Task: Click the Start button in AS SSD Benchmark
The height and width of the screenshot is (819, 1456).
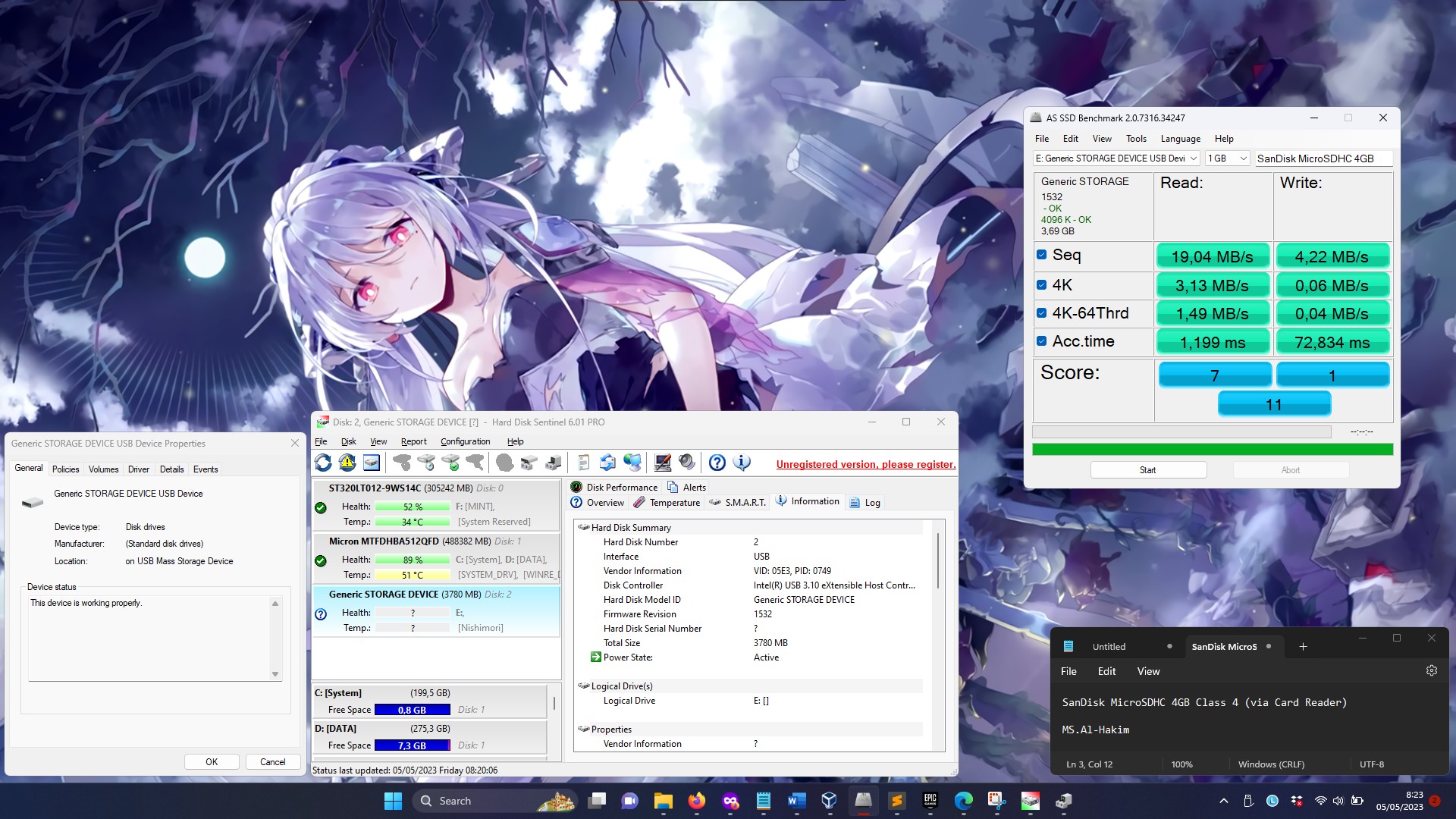Action: click(1148, 470)
